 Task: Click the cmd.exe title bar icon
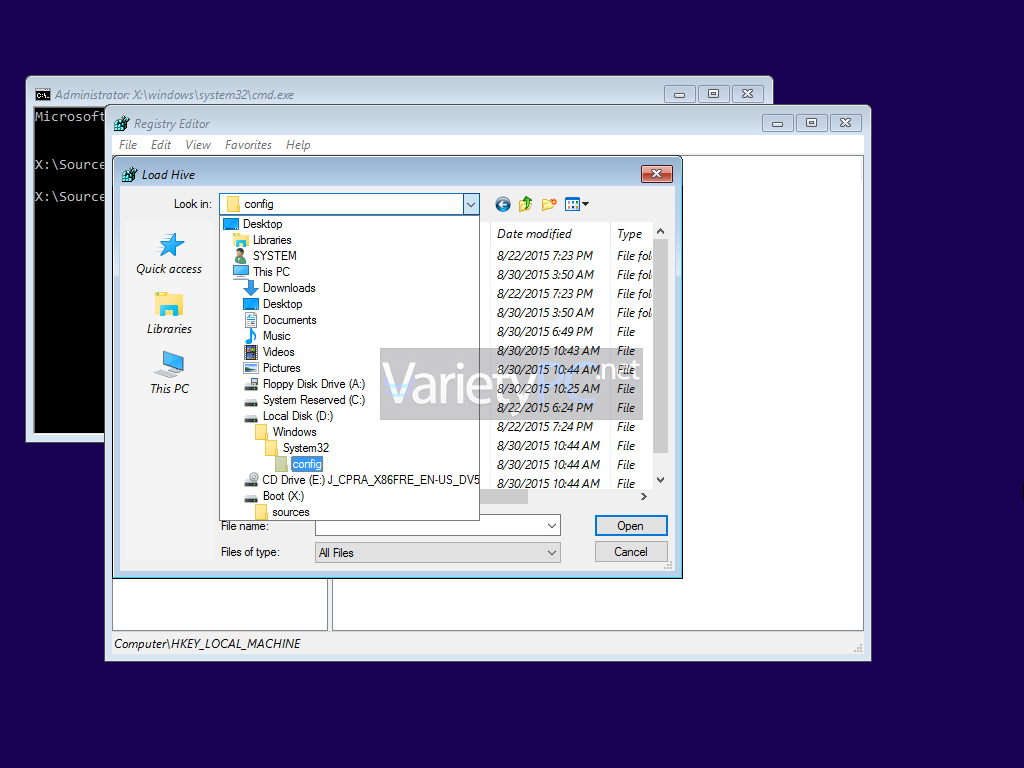pos(42,95)
